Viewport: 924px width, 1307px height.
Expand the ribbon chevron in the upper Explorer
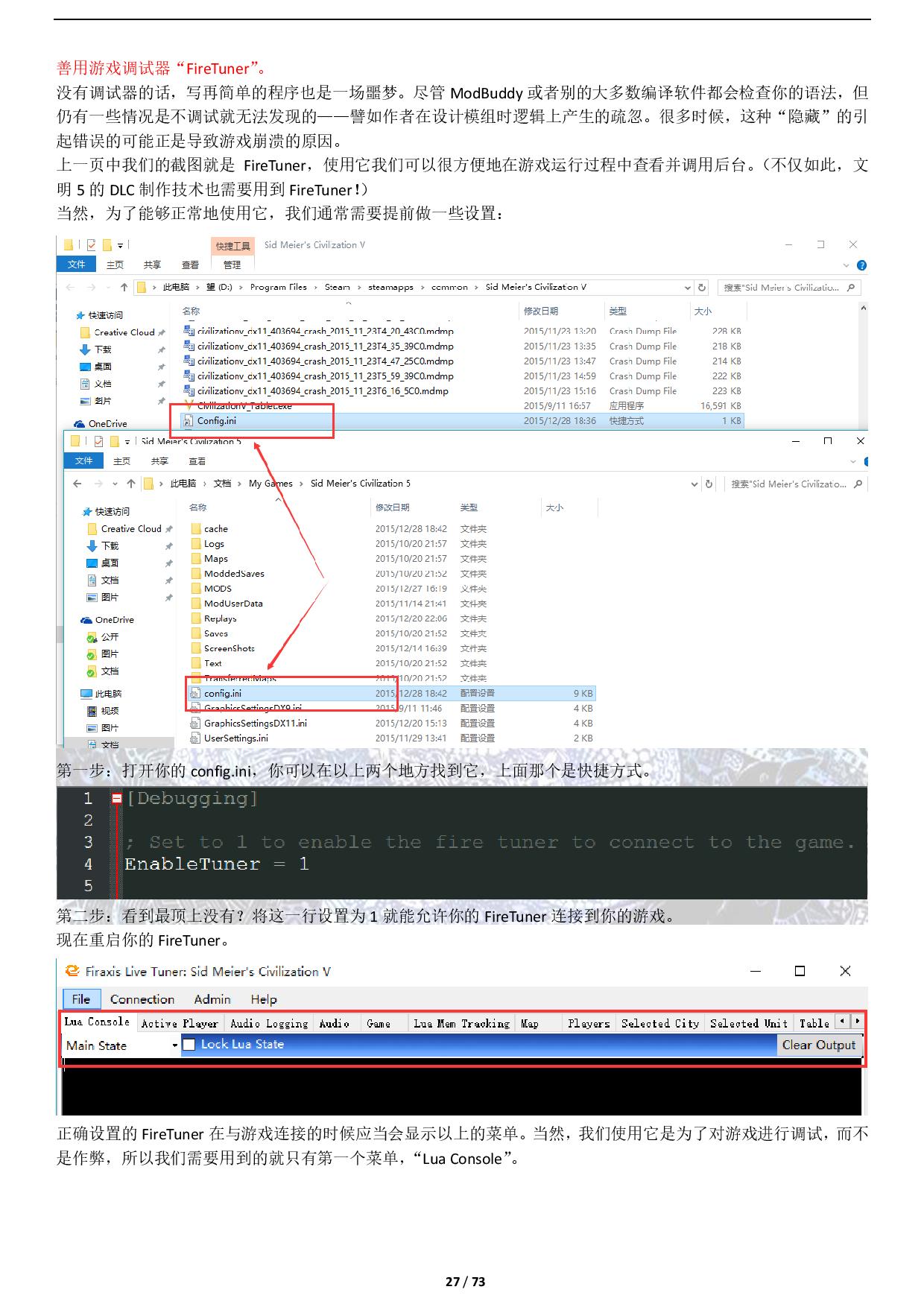846,265
